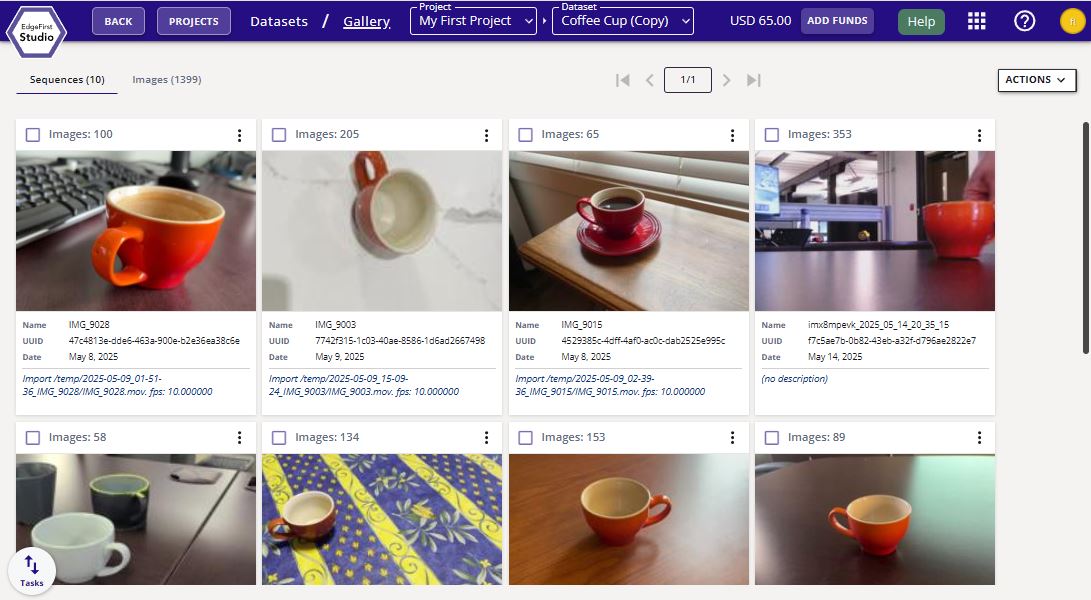1091x600 pixels.
Task: Open three-dot menu for Images: 353 sequence
Action: click(979, 135)
